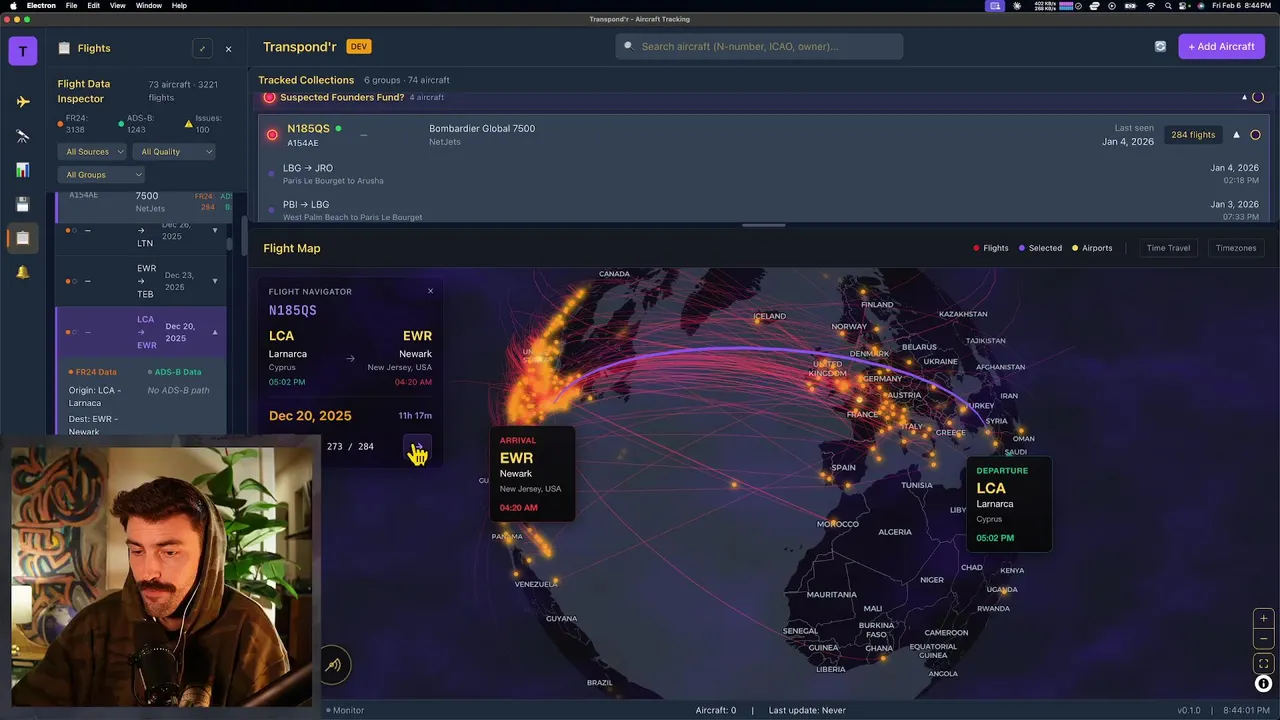
Task: Click the panel divider handle above Flight Map
Action: (x=764, y=225)
